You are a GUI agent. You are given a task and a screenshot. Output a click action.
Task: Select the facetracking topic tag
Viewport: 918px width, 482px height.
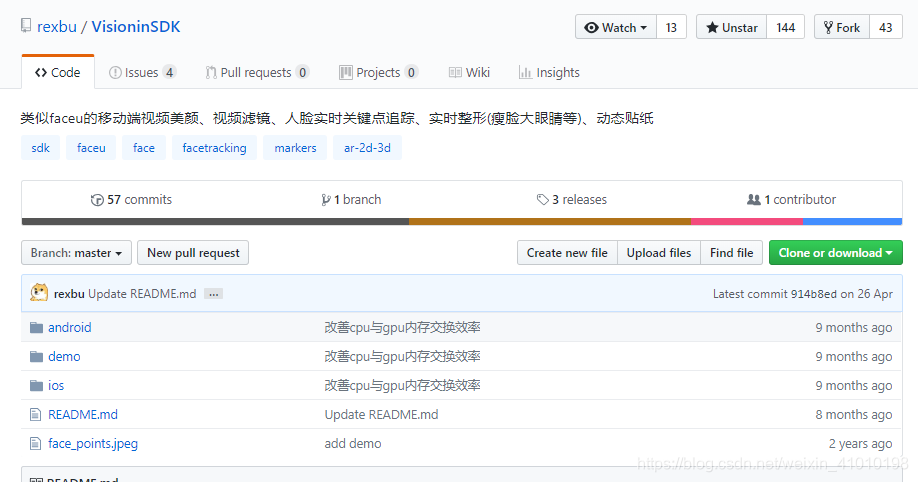214,148
